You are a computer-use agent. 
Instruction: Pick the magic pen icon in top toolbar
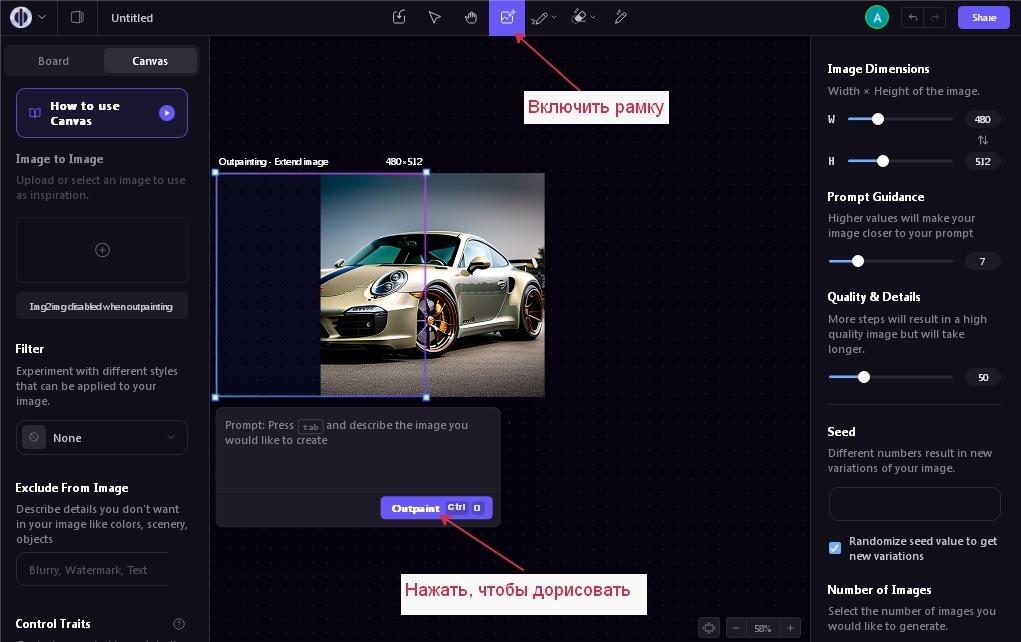(x=620, y=17)
